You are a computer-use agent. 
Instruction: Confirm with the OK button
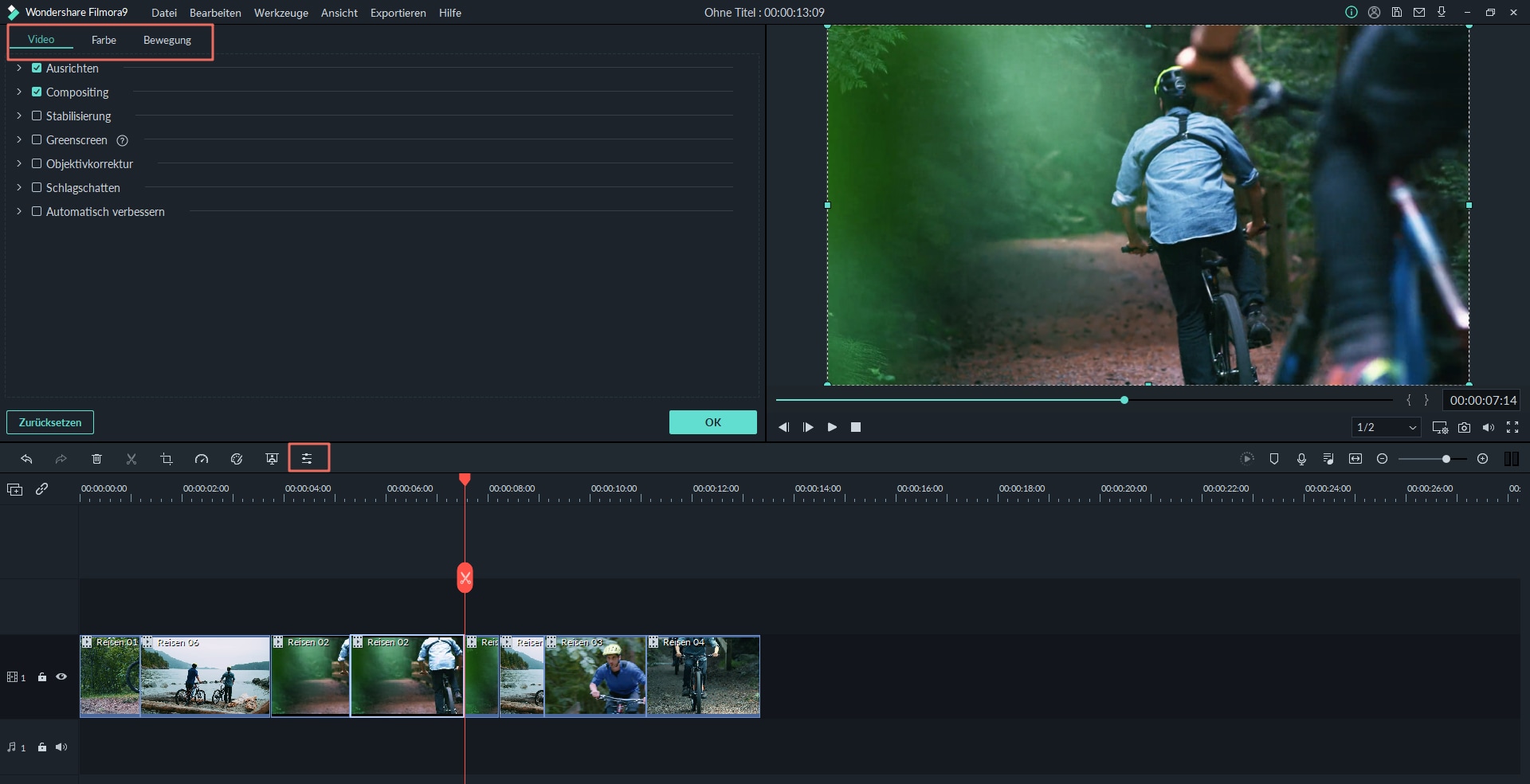pyautogui.click(x=713, y=422)
